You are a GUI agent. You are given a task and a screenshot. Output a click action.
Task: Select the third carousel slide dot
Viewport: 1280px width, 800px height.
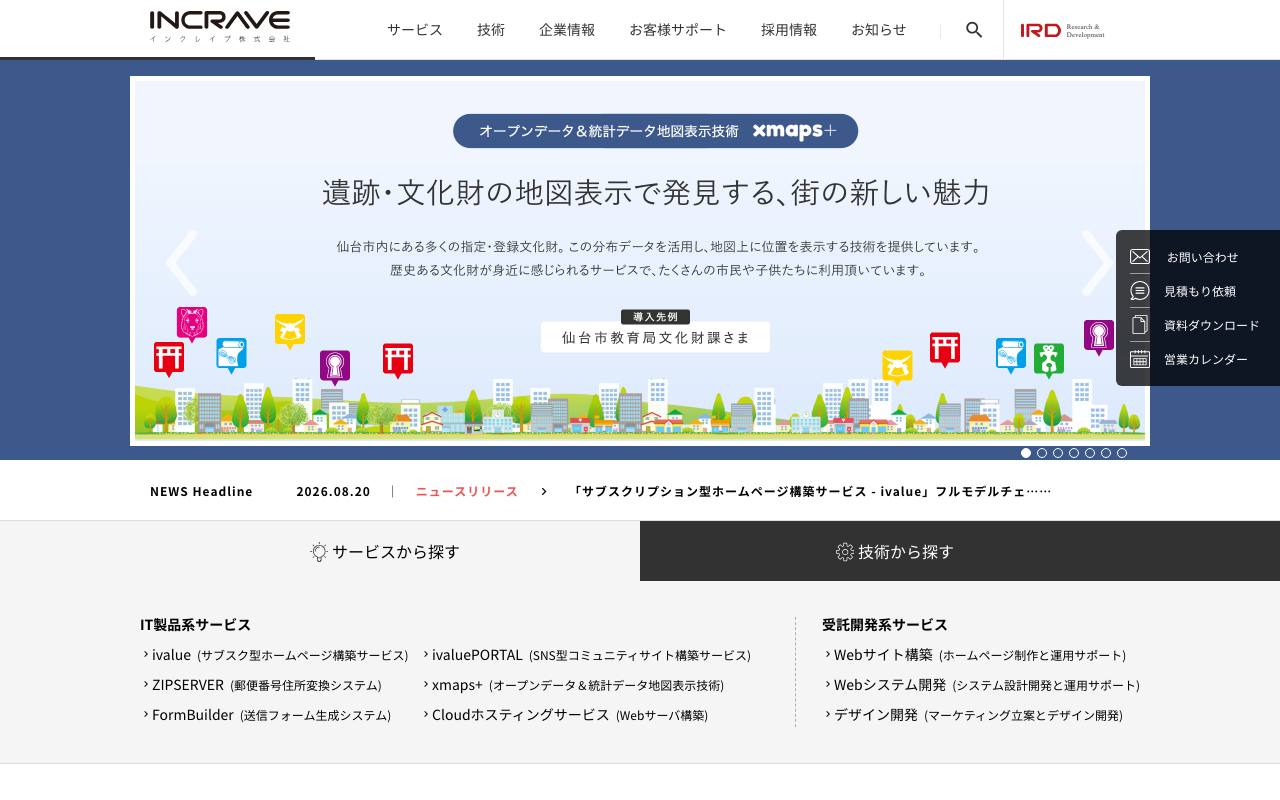1058,453
